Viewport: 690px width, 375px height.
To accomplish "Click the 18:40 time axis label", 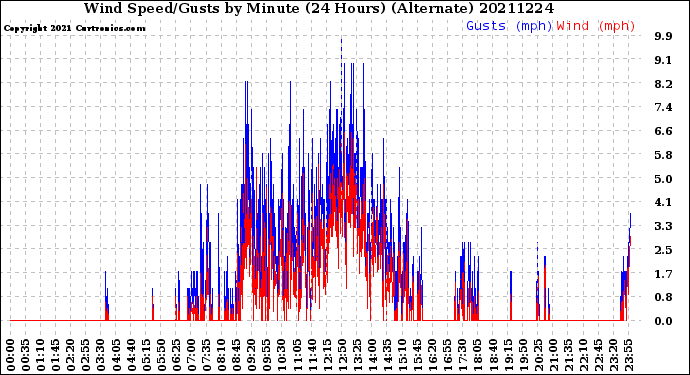I will pos(492,355).
